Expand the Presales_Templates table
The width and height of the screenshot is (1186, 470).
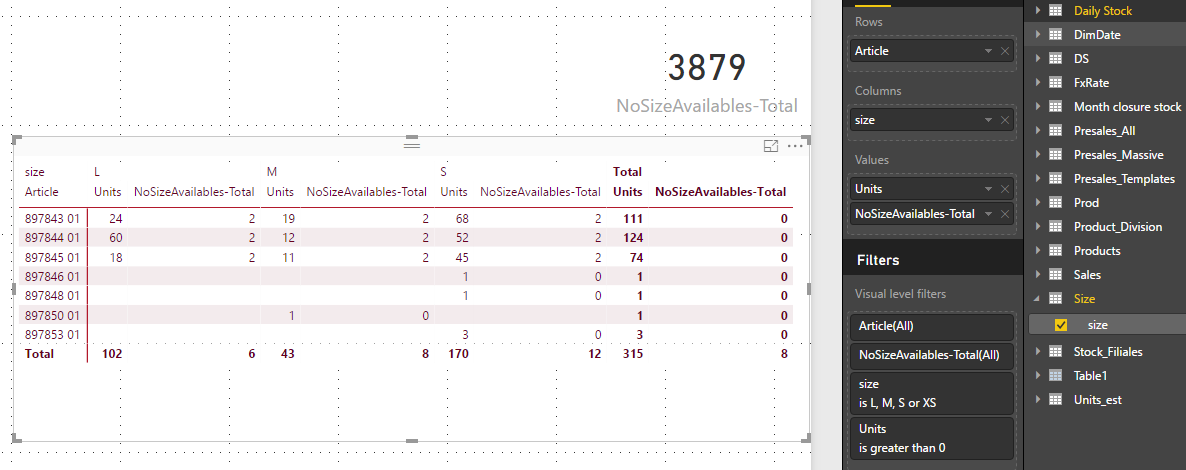(x=1037, y=179)
